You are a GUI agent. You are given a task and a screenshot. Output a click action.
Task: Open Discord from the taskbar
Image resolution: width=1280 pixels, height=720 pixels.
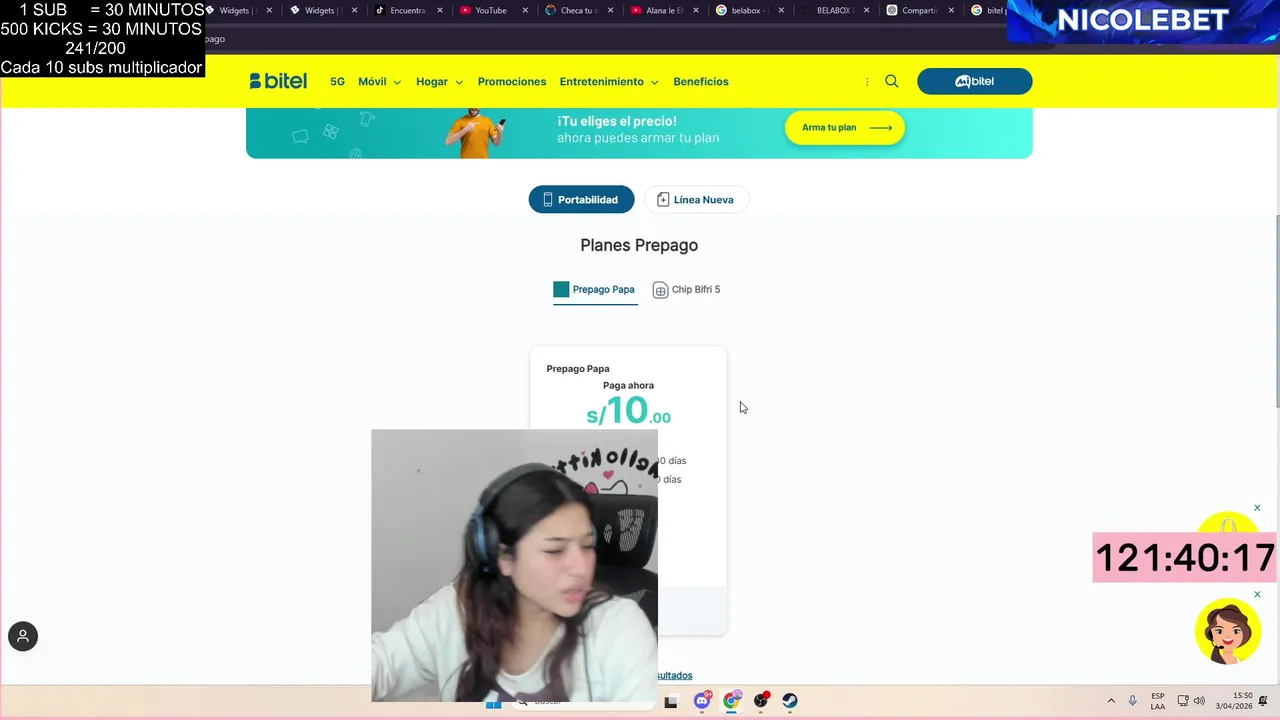702,701
